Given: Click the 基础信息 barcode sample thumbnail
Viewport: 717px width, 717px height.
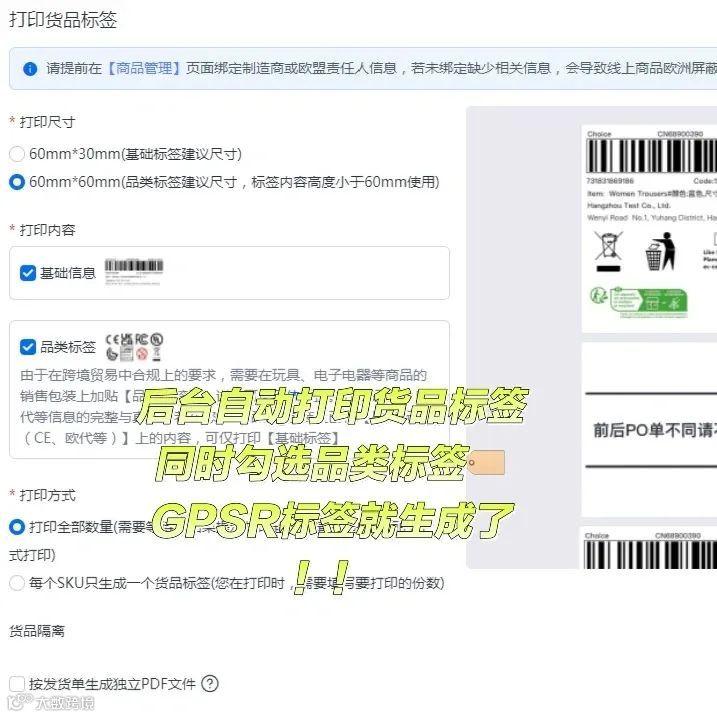Looking at the screenshot, I should 134,272.
